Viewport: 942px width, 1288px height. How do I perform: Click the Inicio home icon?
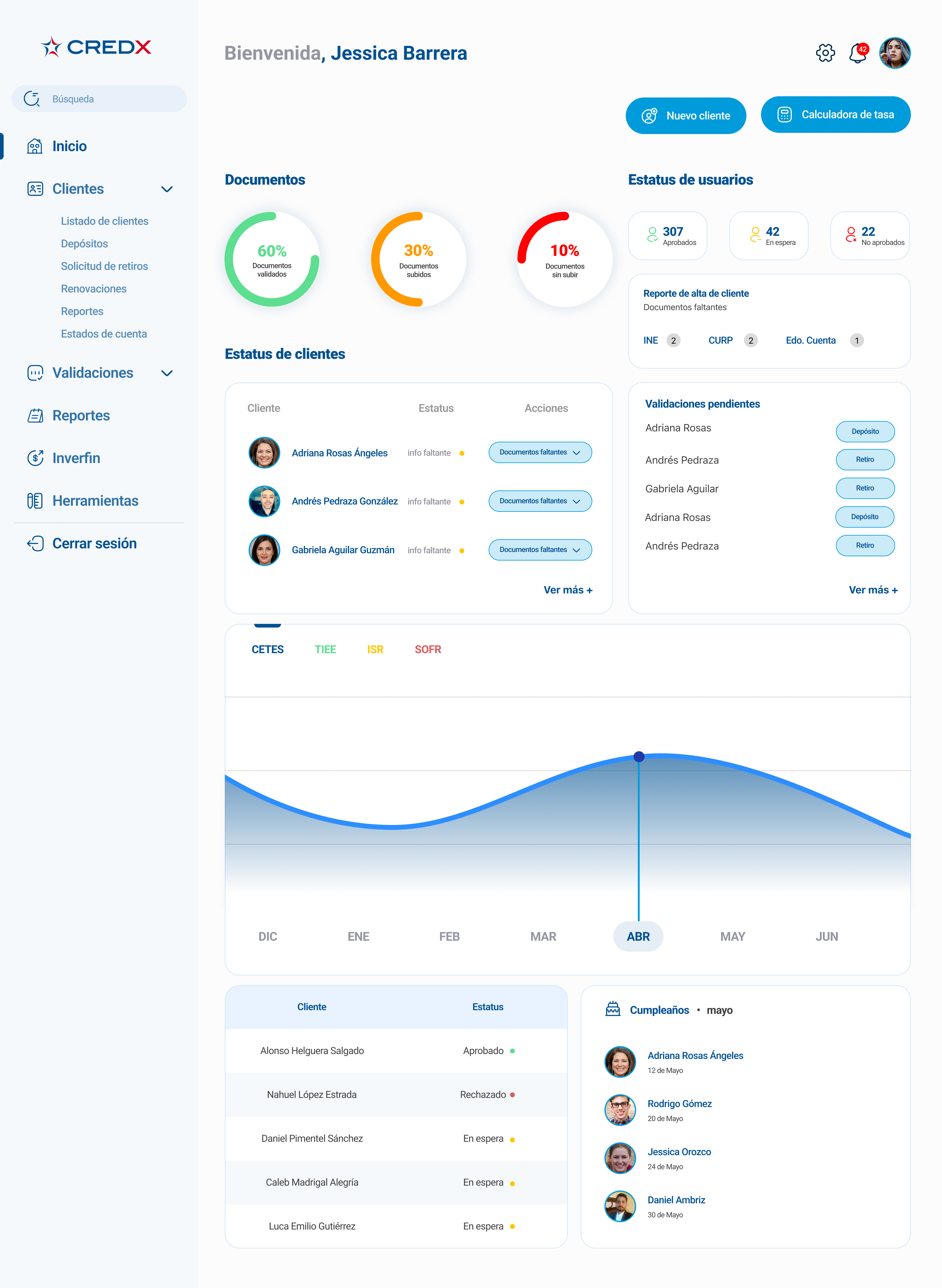(x=35, y=147)
